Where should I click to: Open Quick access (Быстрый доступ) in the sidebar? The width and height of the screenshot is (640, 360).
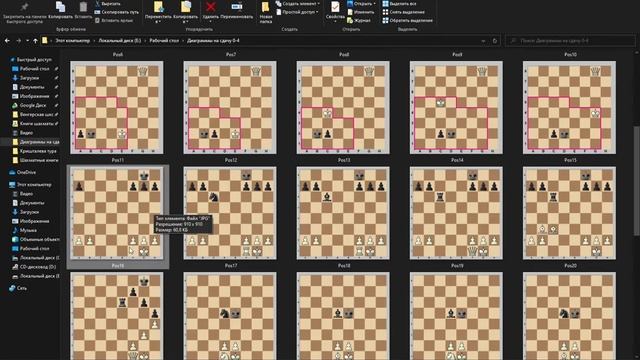[34, 60]
